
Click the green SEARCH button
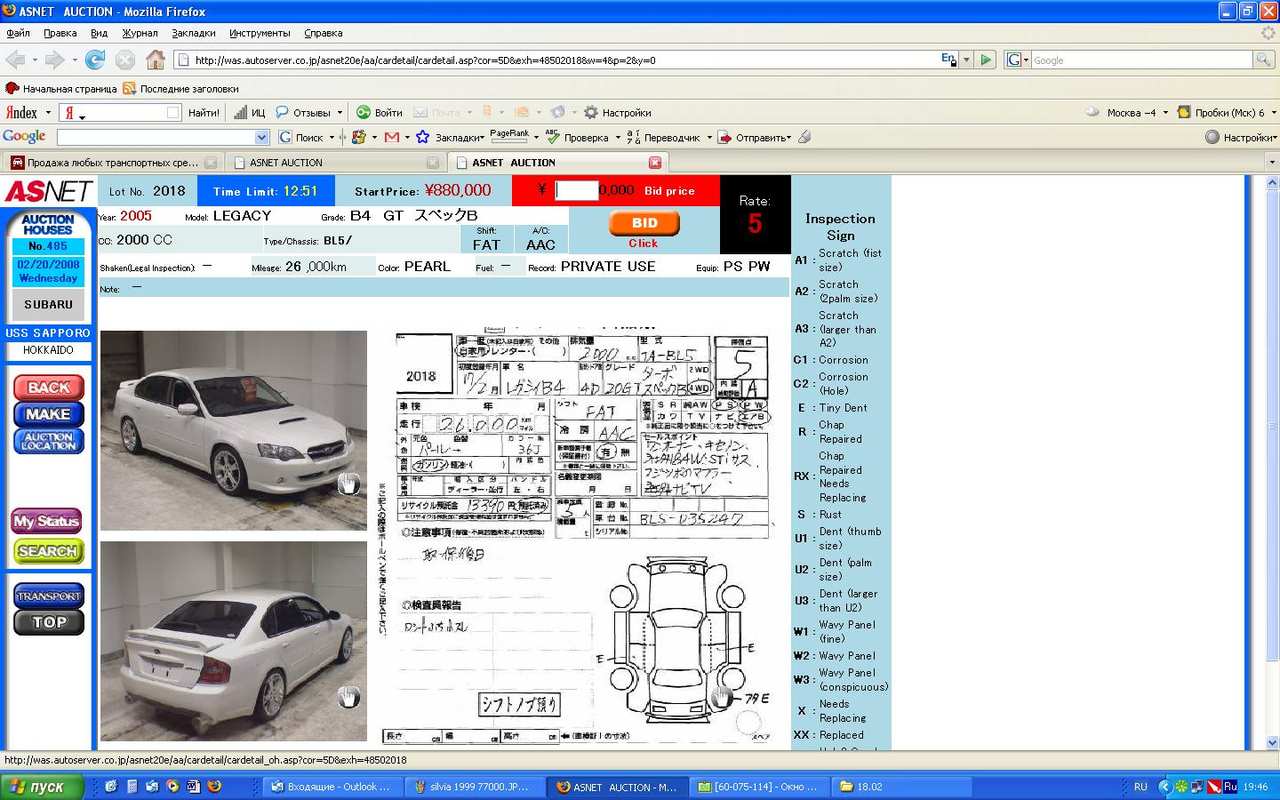point(48,551)
